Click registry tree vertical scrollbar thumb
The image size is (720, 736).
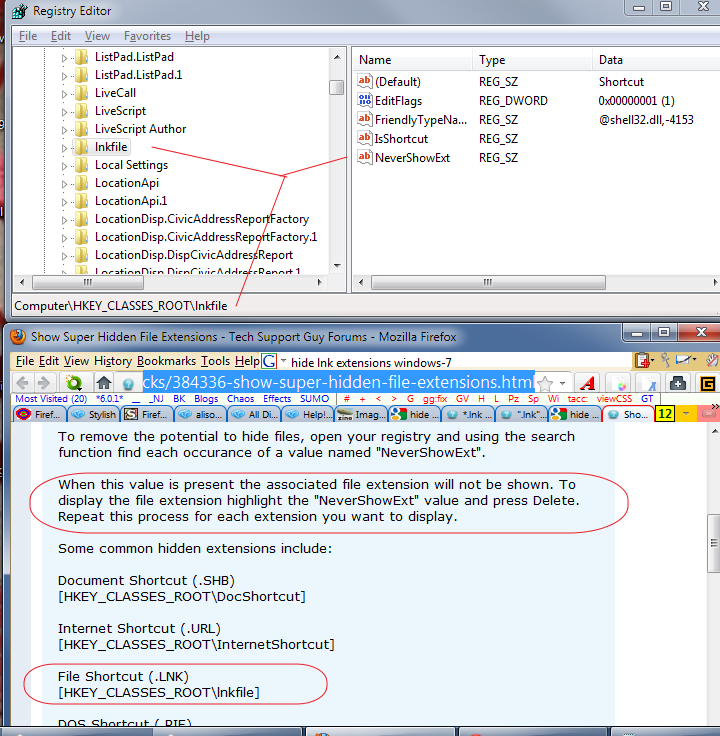click(337, 87)
